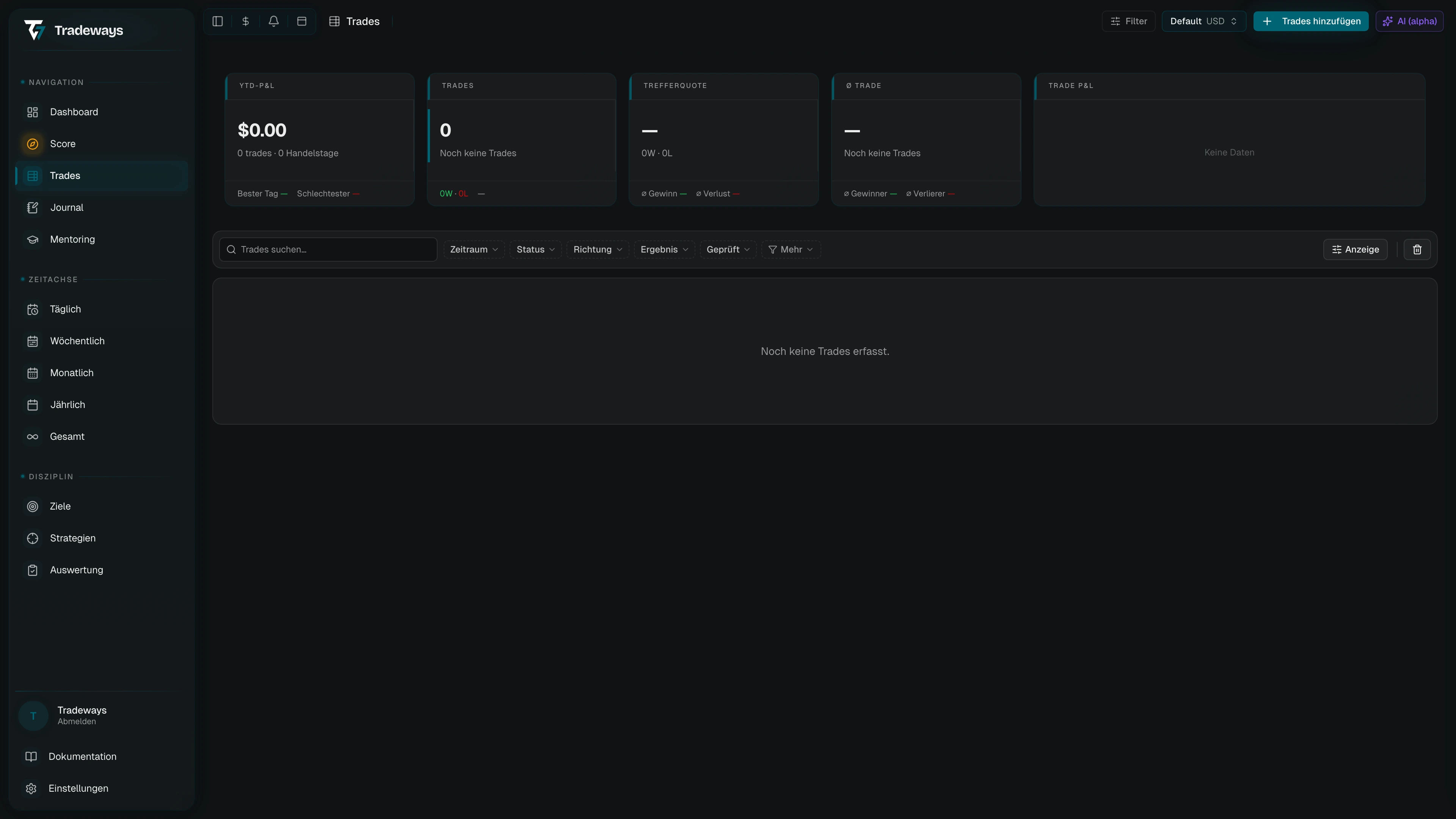
Task: Navigate to Mentoring
Action: (x=102, y=240)
